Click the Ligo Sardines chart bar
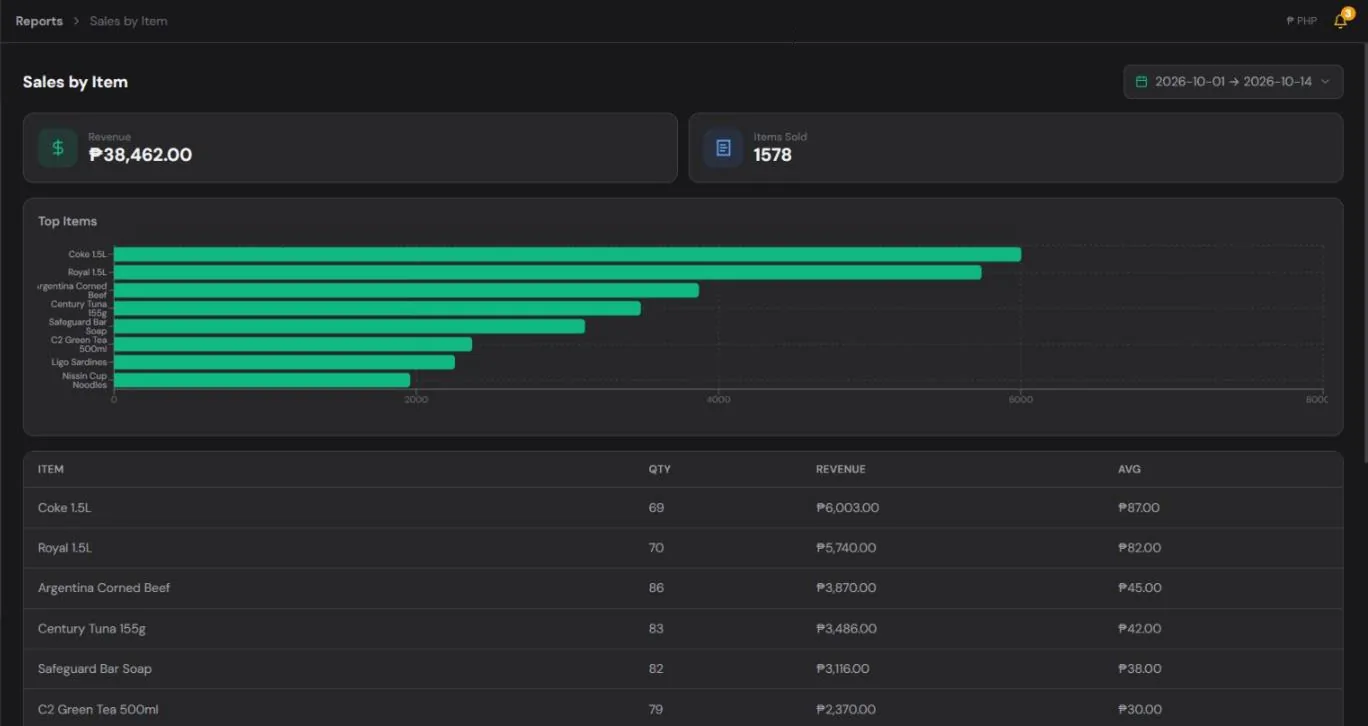1368x726 pixels. pos(284,362)
